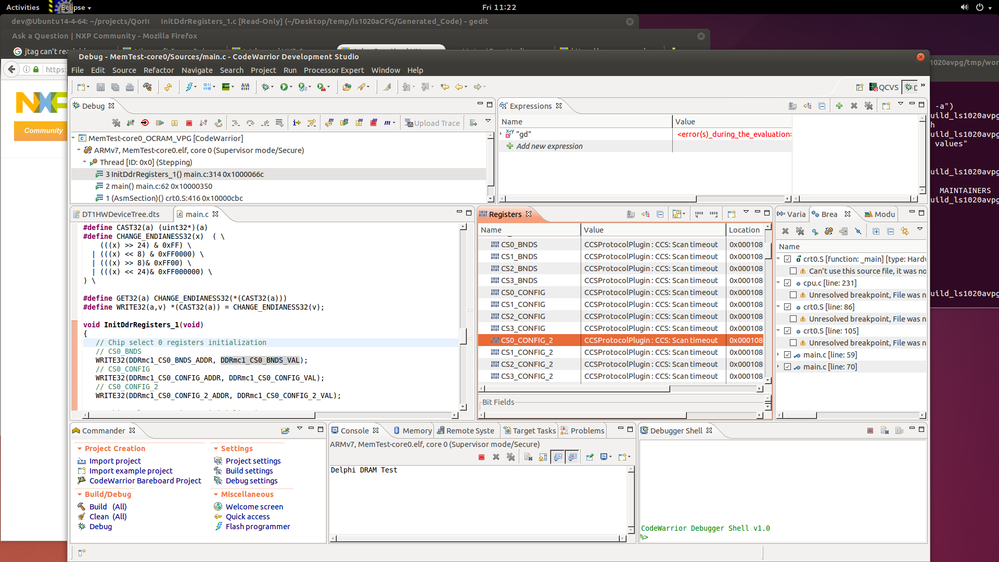Click Step Return in the Debug view toolbar
The height and width of the screenshot is (562, 999).
click(264, 123)
